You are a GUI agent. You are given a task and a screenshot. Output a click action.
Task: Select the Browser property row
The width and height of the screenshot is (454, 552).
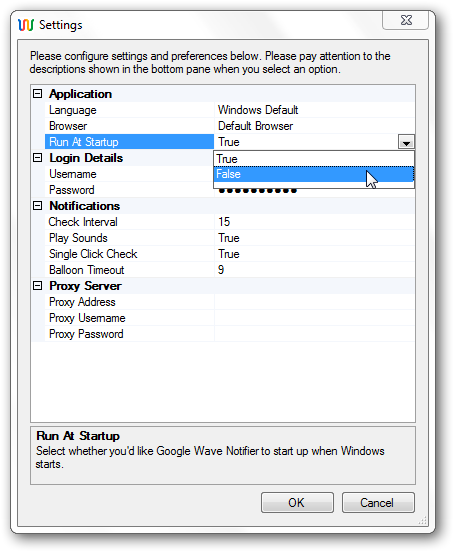pyautogui.click(x=230, y=126)
